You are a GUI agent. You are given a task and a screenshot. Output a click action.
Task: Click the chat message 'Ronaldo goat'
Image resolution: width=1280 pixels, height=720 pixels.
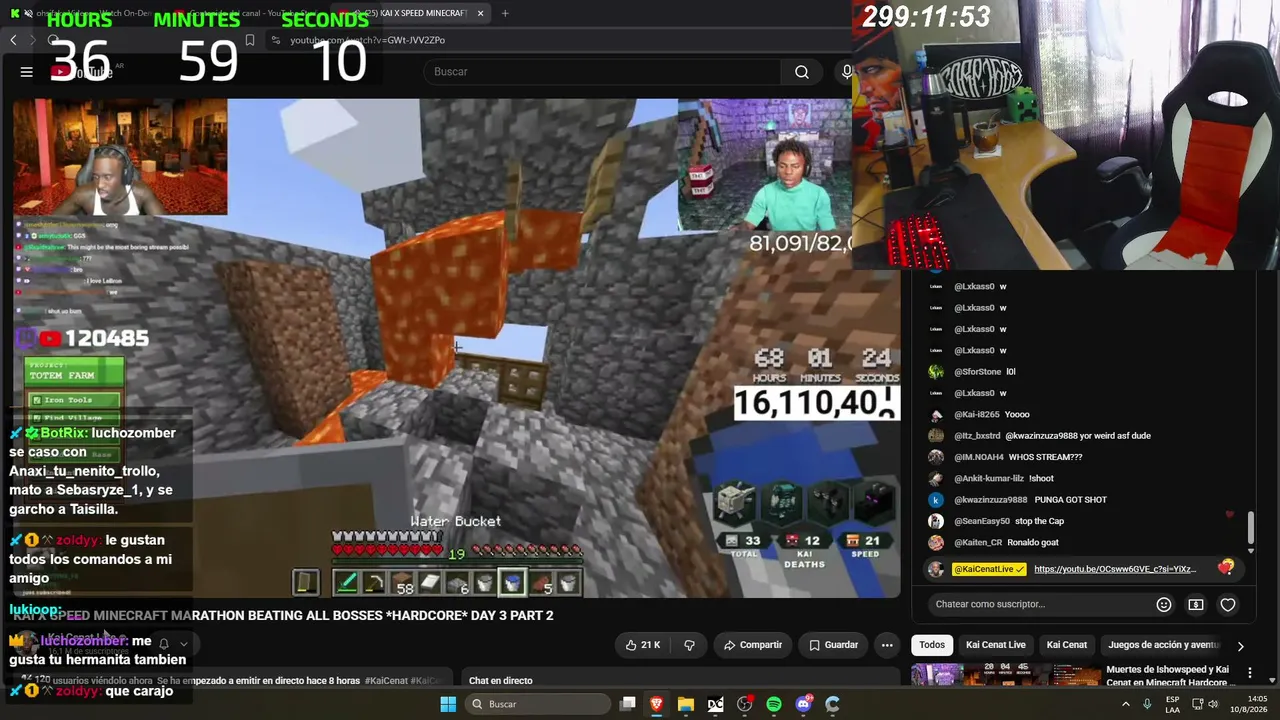(x=1032, y=543)
